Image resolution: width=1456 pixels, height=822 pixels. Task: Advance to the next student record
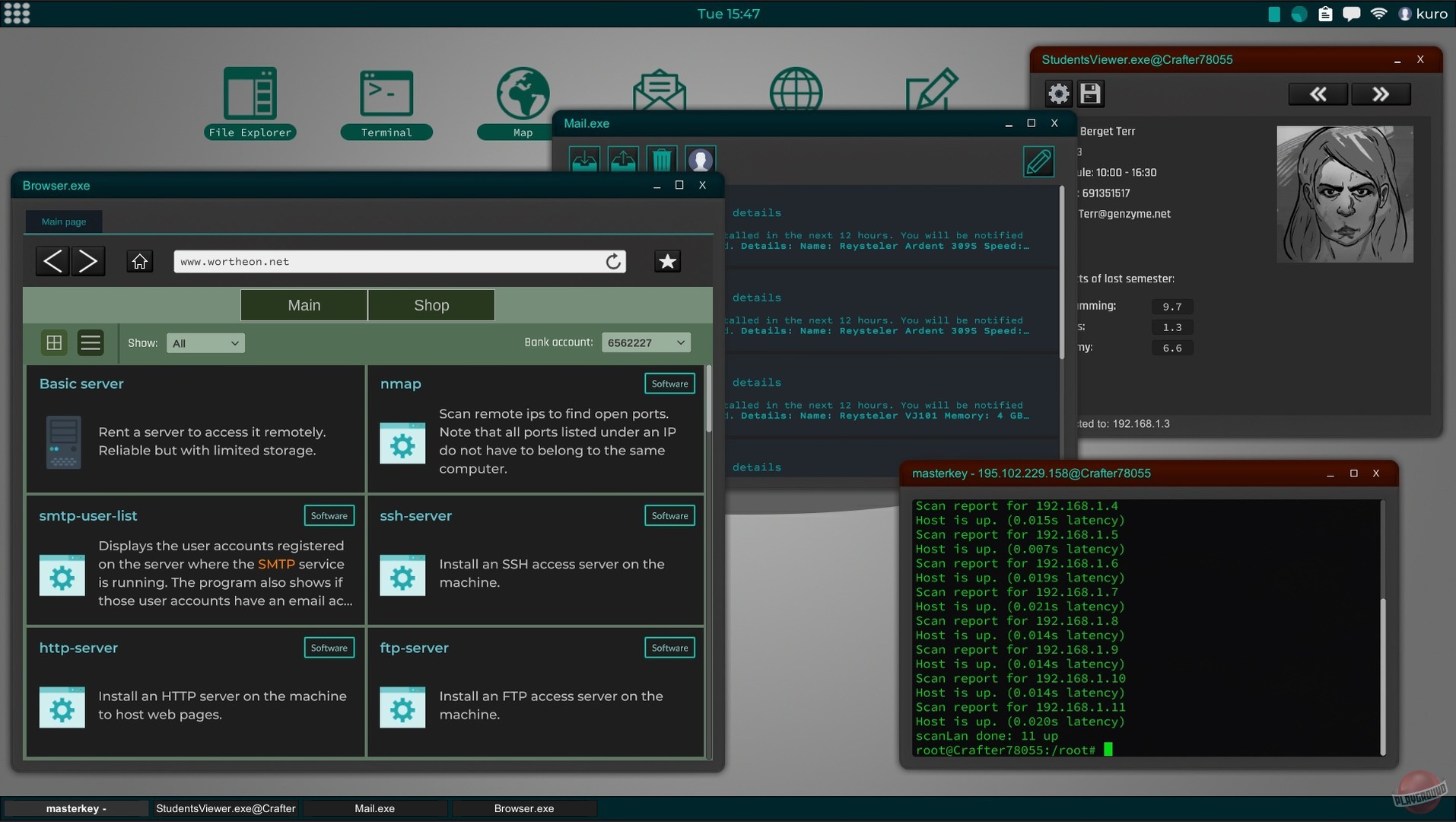tap(1381, 94)
